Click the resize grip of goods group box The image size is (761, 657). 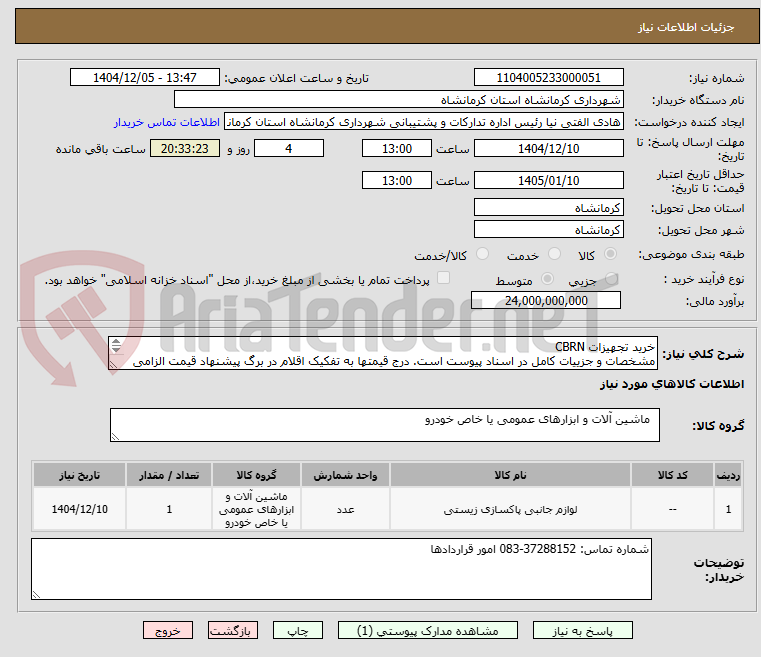point(115,437)
